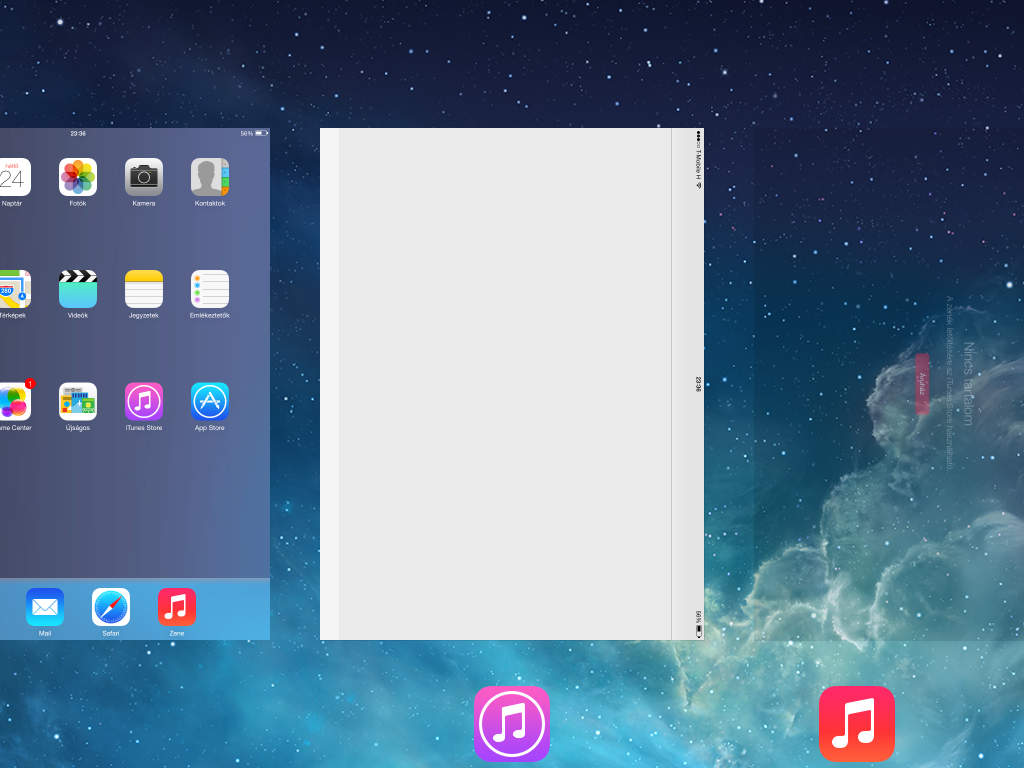The width and height of the screenshot is (1024, 768).
Task: Open the App Store icon
Action: click(x=210, y=402)
